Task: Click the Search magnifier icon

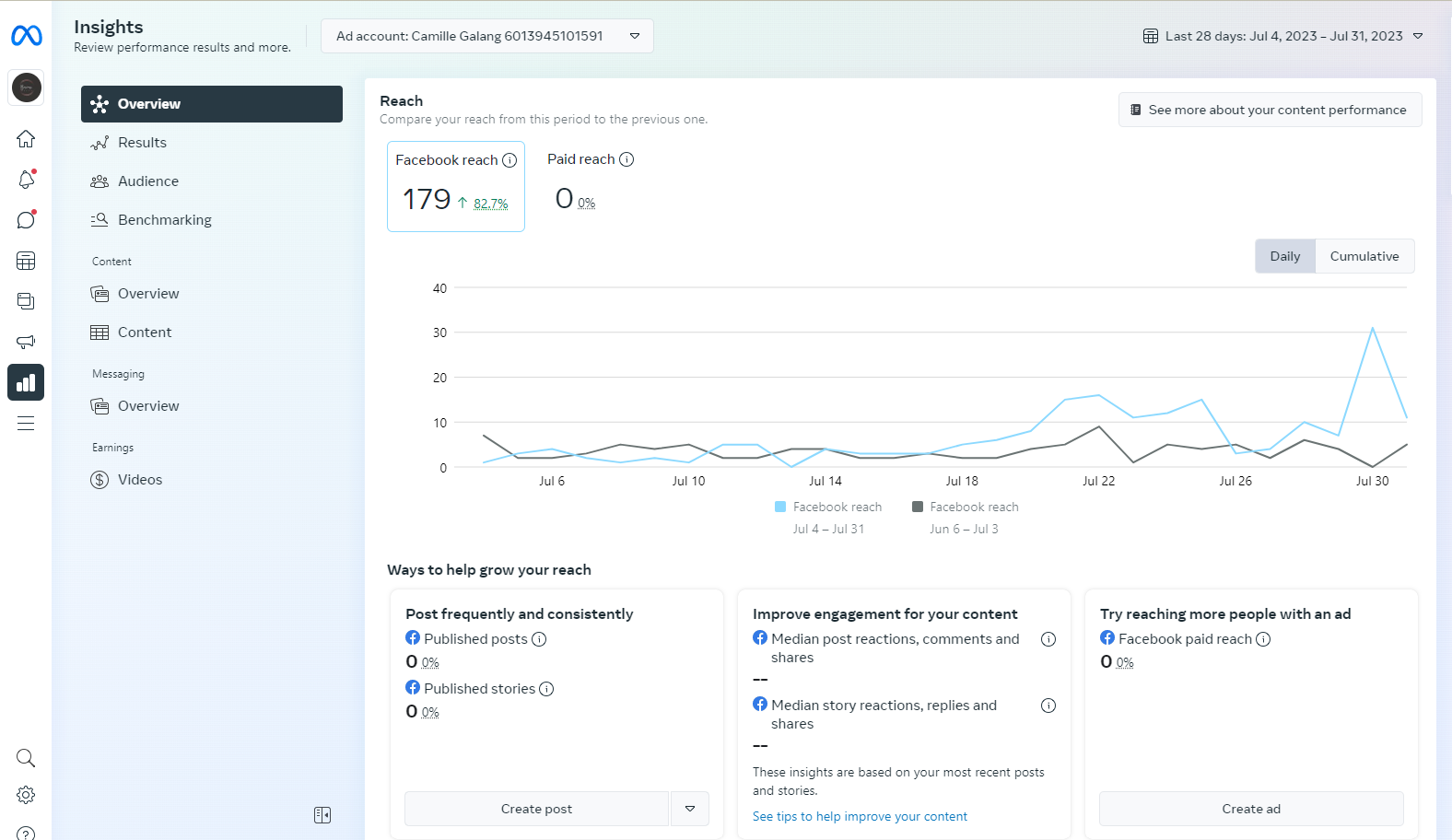Action: [26, 758]
